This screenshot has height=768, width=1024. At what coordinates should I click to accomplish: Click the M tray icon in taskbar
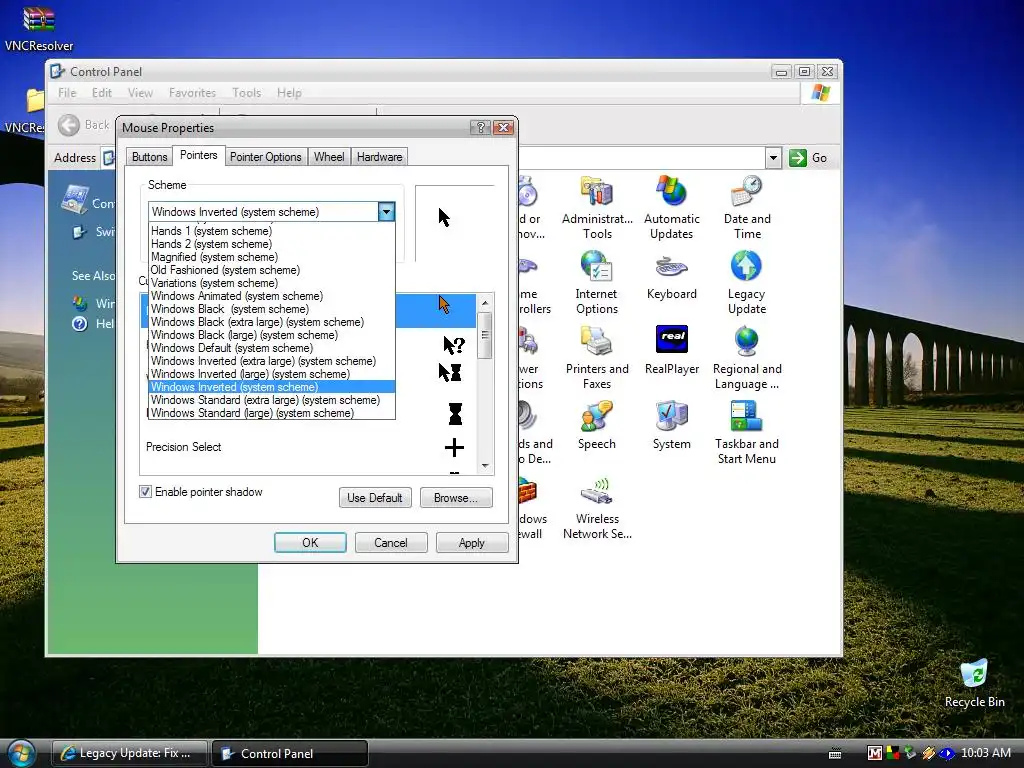[x=874, y=753]
